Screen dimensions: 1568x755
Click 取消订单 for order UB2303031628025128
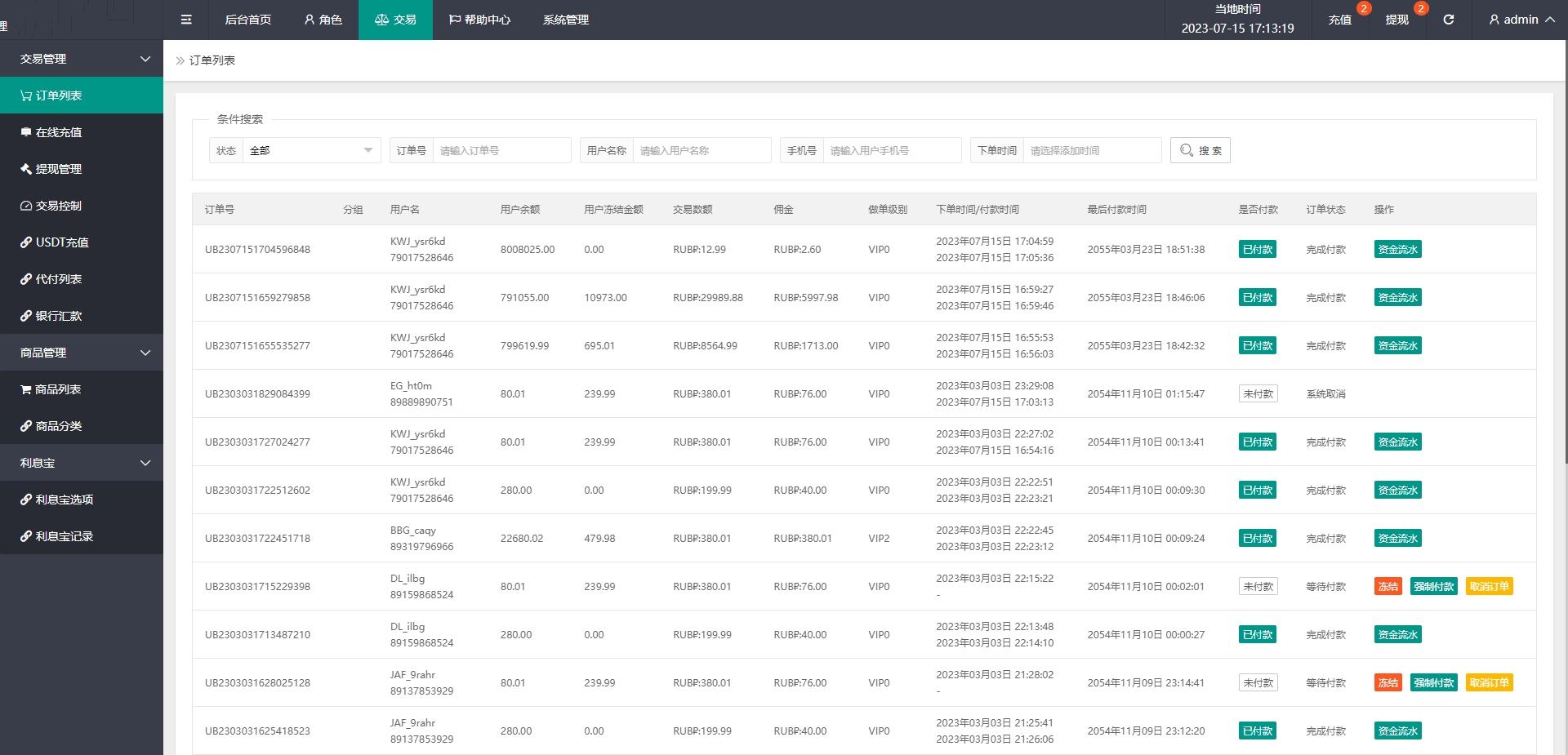1489,683
